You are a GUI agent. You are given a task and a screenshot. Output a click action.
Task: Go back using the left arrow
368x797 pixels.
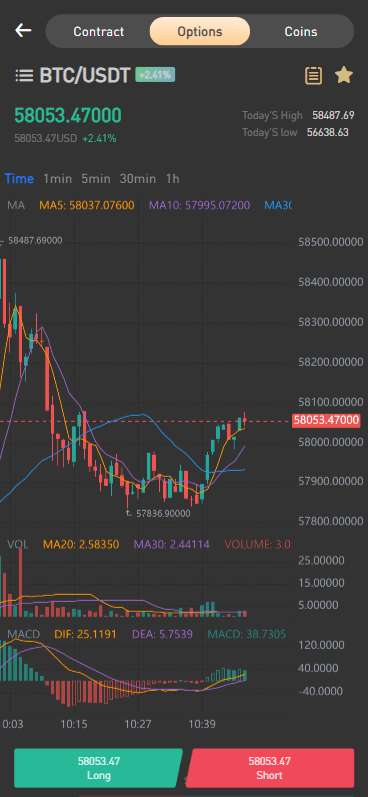click(x=23, y=30)
